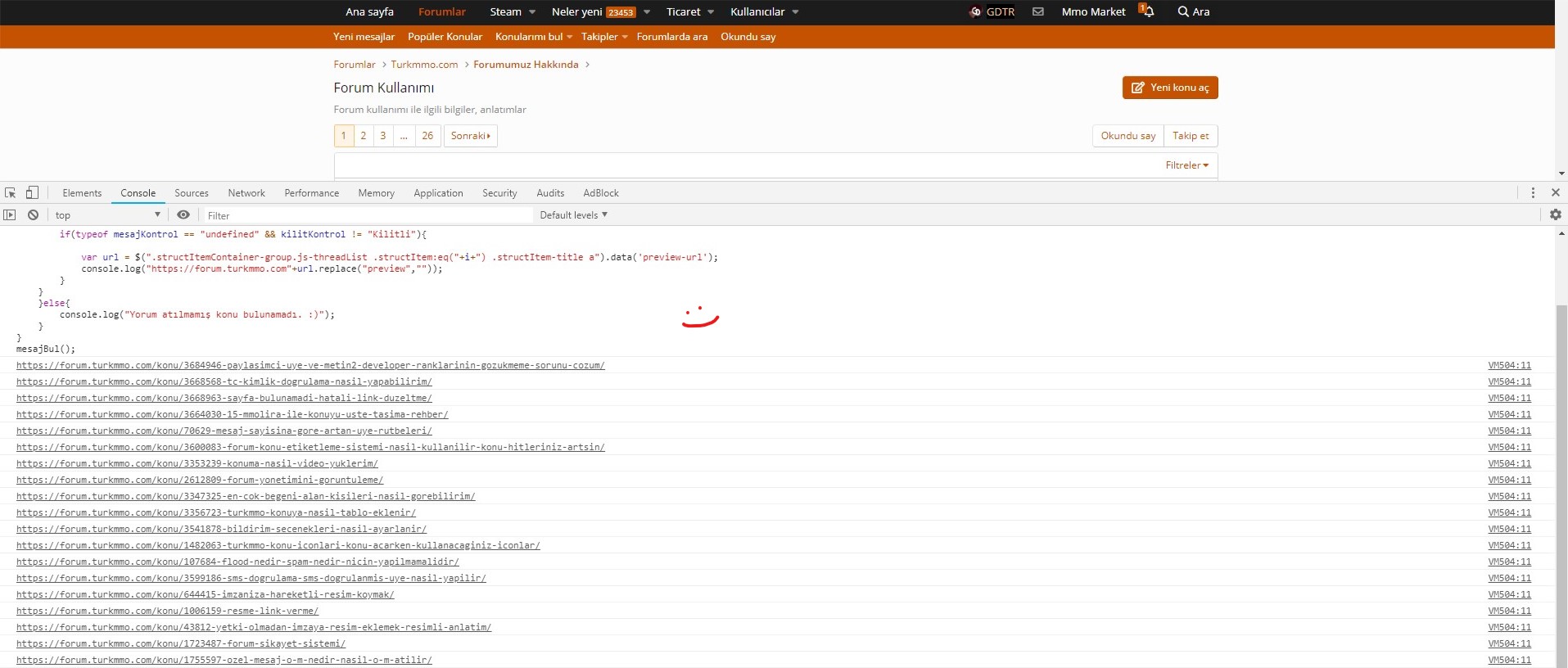1568x668 pixels.
Task: Open DevTools three-dot customize menu
Action: pyautogui.click(x=1533, y=193)
